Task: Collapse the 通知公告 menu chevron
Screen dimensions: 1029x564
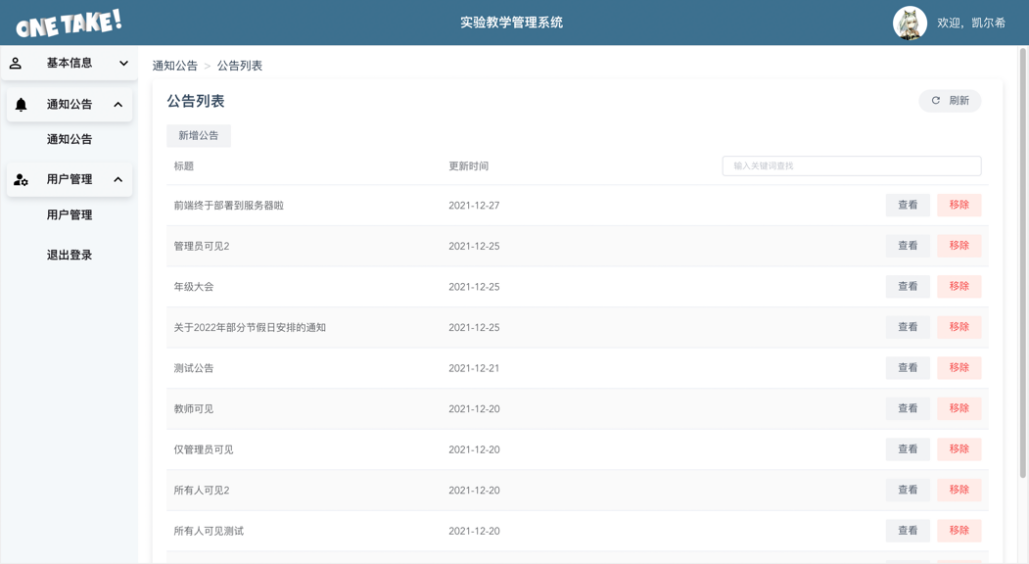Action: click(x=118, y=104)
